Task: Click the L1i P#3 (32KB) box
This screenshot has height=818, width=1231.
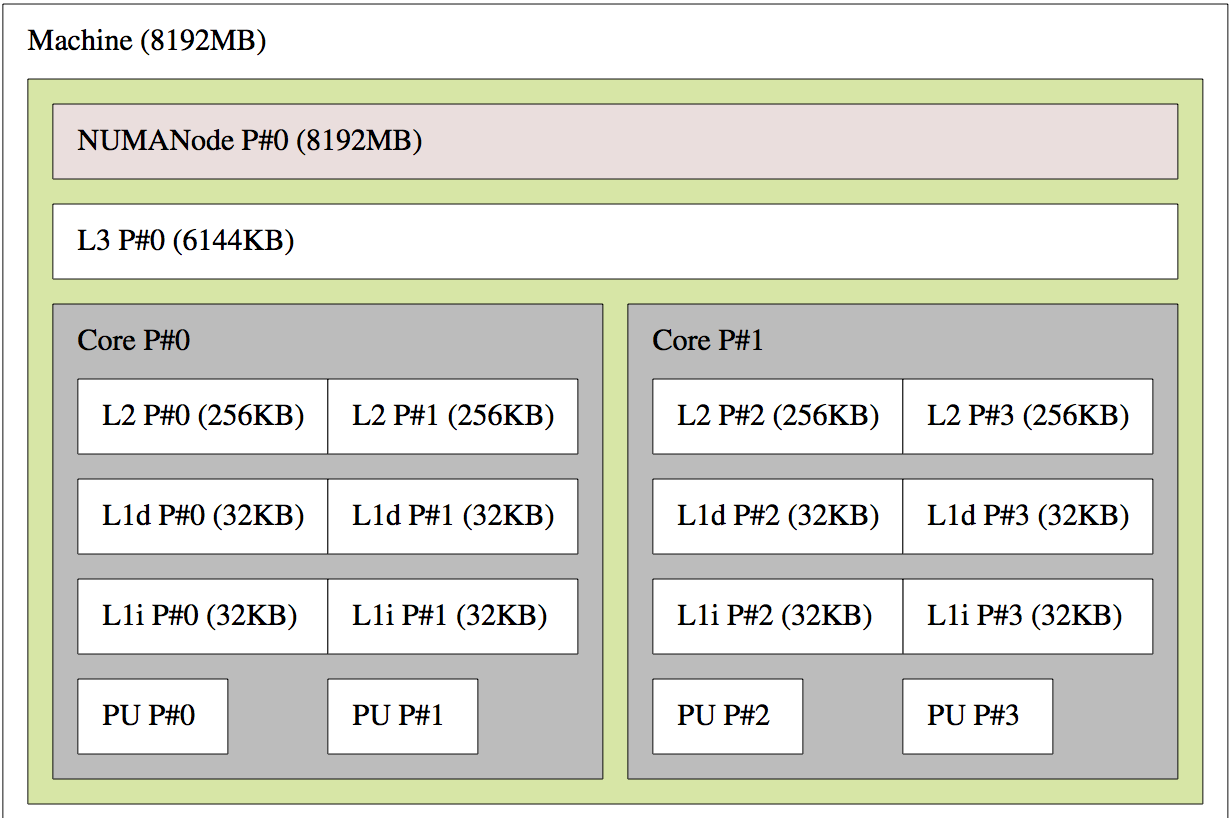Action: (x=1028, y=616)
